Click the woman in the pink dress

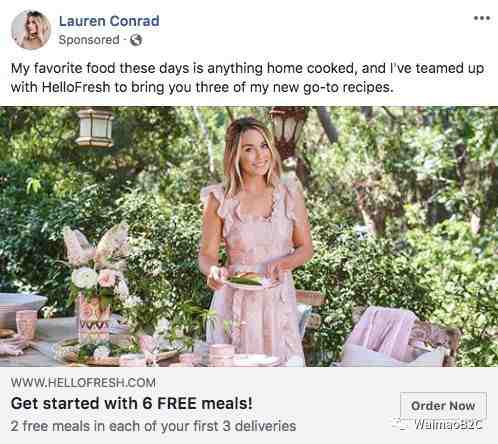[x=256, y=240]
